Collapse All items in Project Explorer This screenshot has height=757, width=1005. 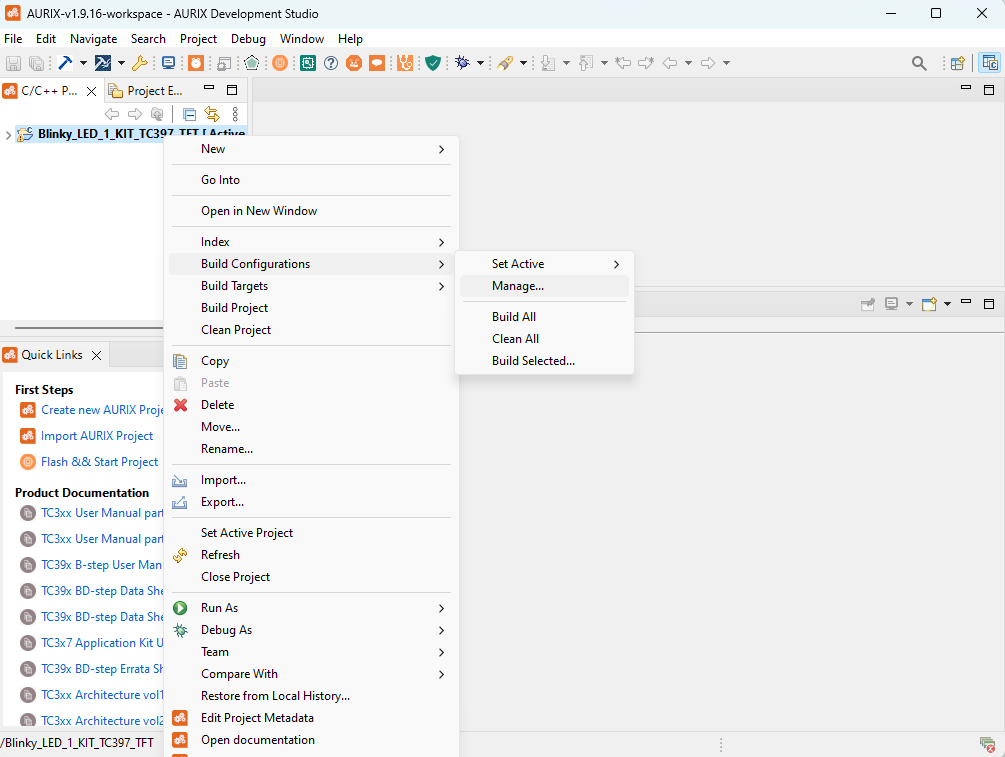click(x=189, y=114)
